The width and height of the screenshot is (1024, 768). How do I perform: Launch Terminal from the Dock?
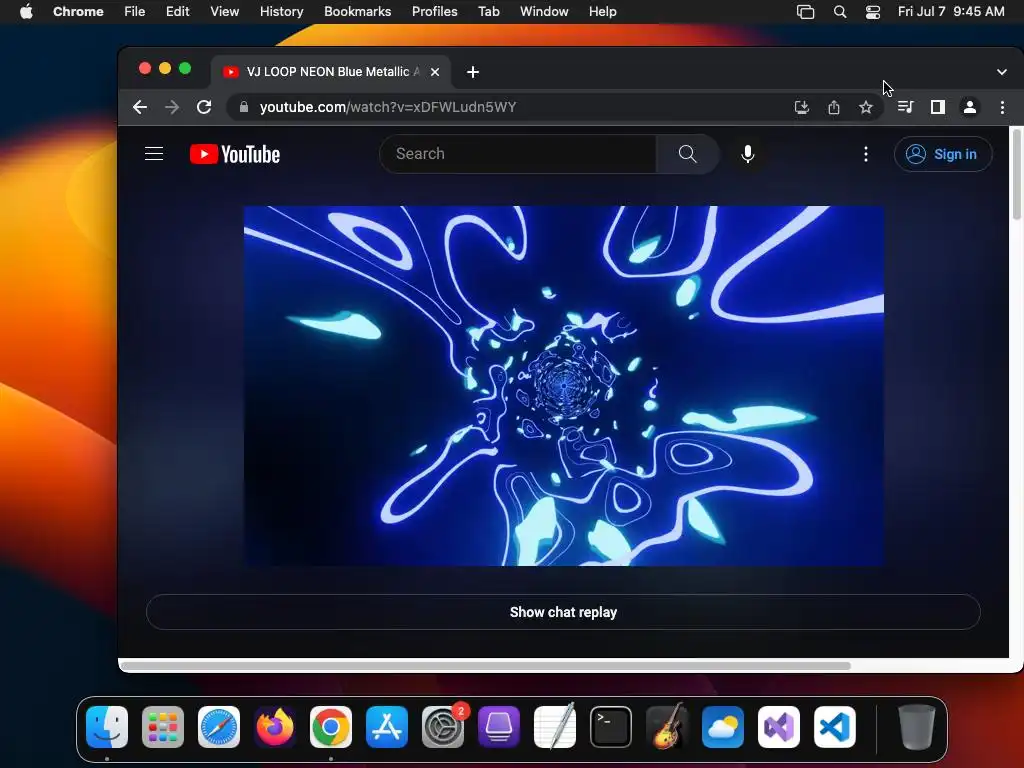[611, 727]
